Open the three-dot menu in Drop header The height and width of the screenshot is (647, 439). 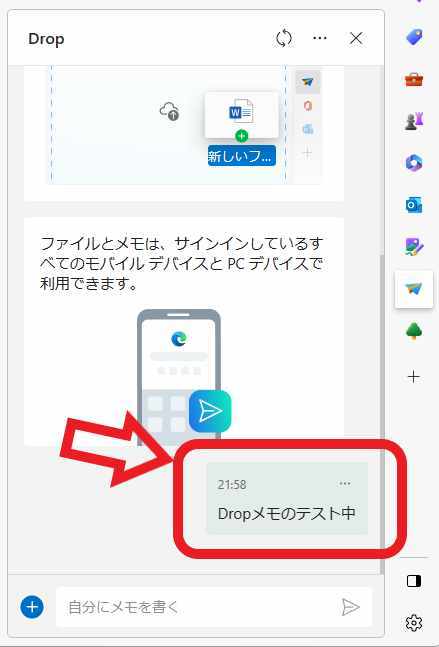320,38
